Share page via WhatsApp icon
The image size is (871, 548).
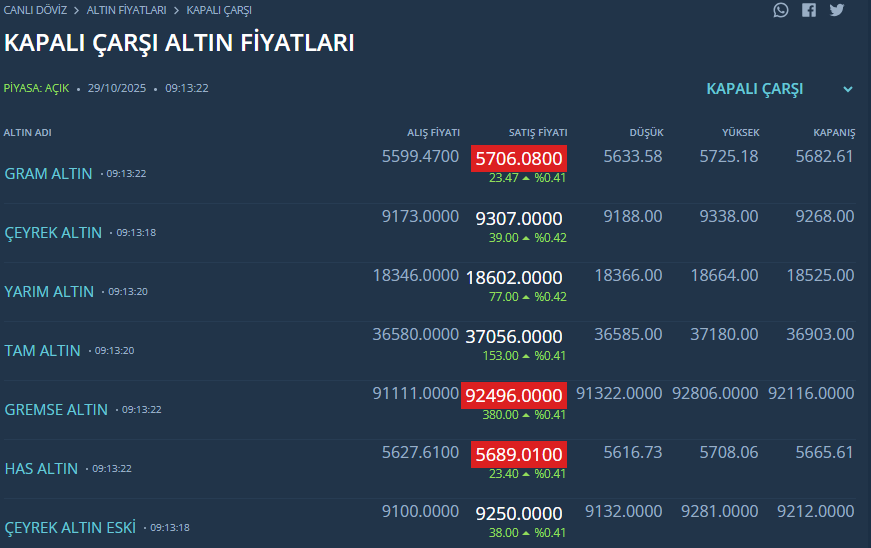(x=781, y=10)
